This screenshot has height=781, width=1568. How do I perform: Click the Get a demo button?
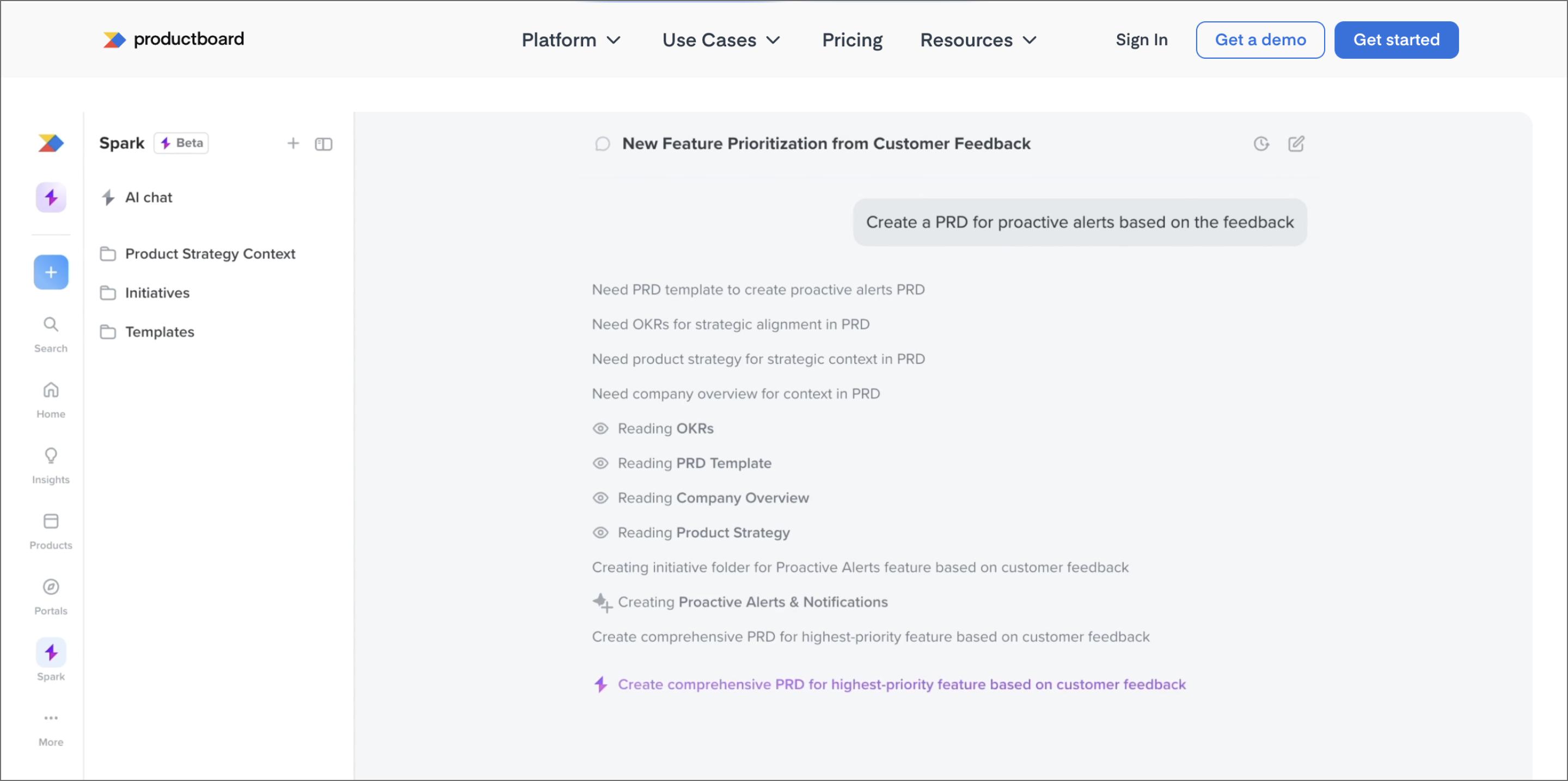click(x=1260, y=40)
